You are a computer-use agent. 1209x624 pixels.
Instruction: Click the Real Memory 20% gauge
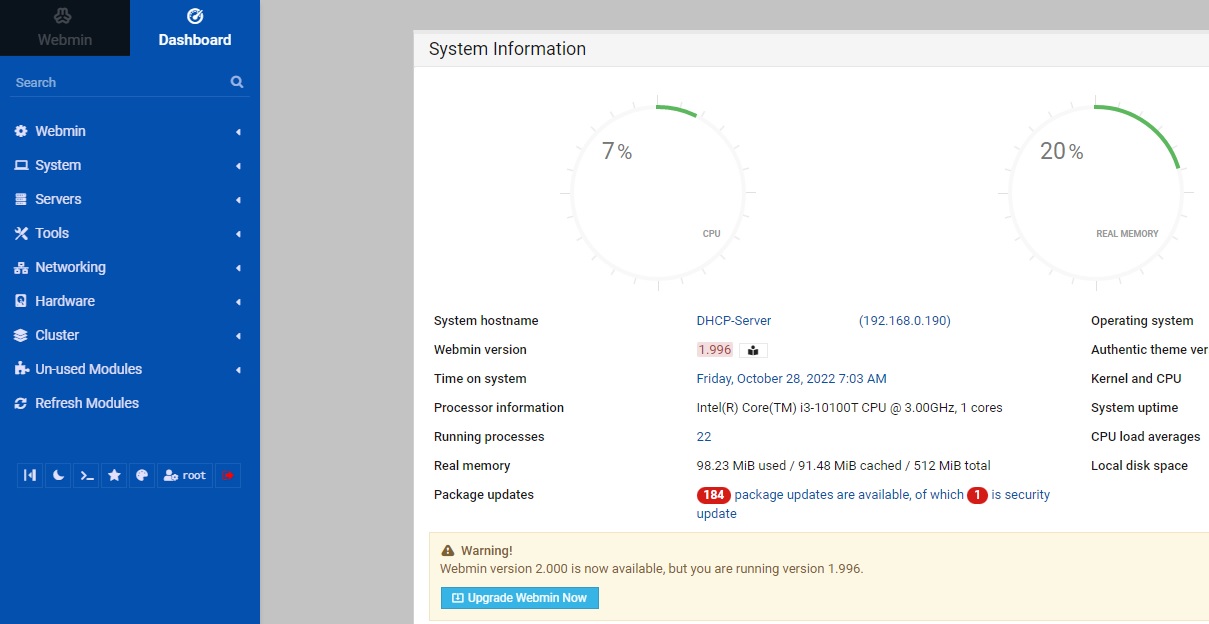1096,194
